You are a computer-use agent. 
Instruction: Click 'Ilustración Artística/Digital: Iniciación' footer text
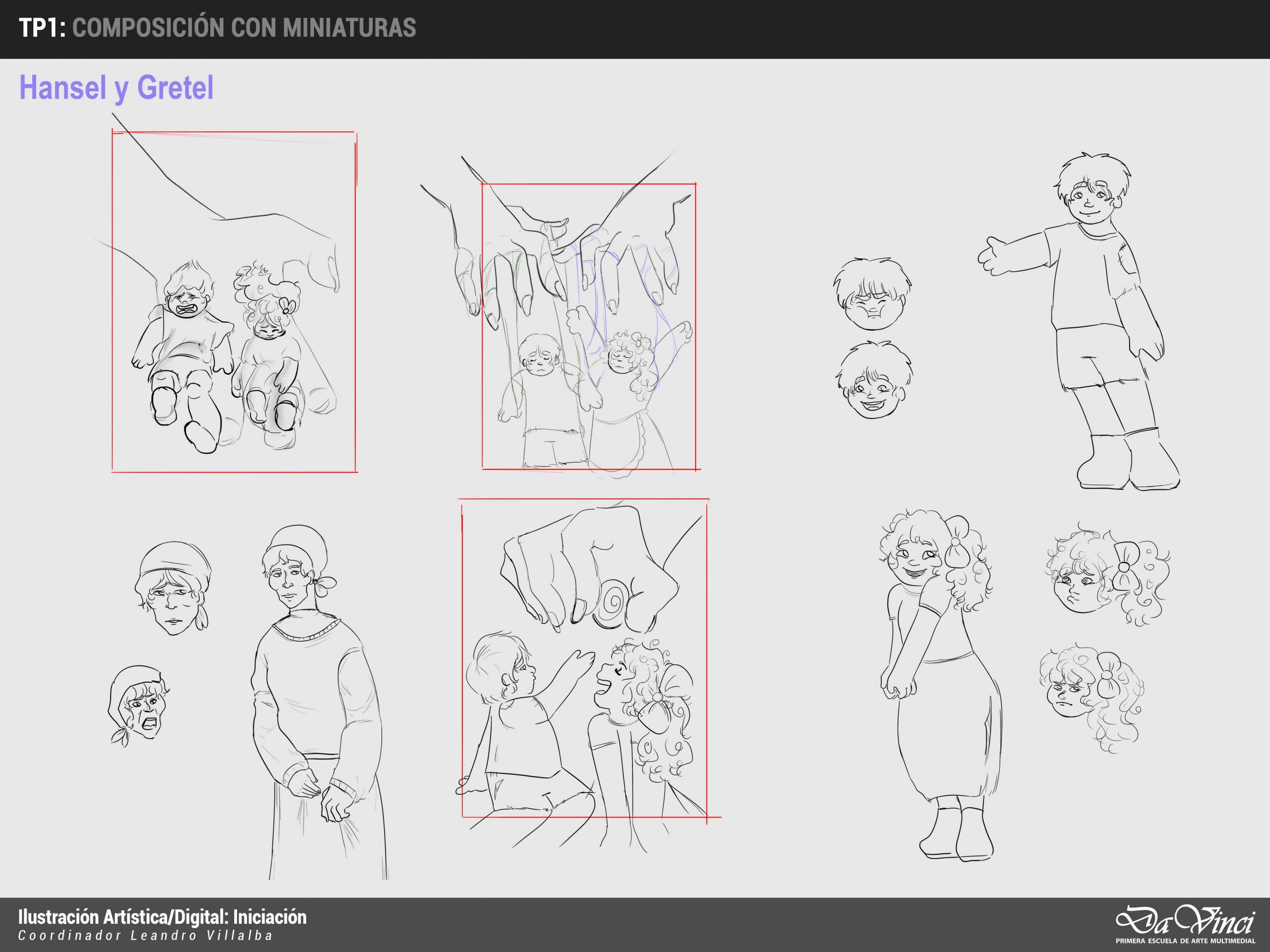(x=163, y=916)
